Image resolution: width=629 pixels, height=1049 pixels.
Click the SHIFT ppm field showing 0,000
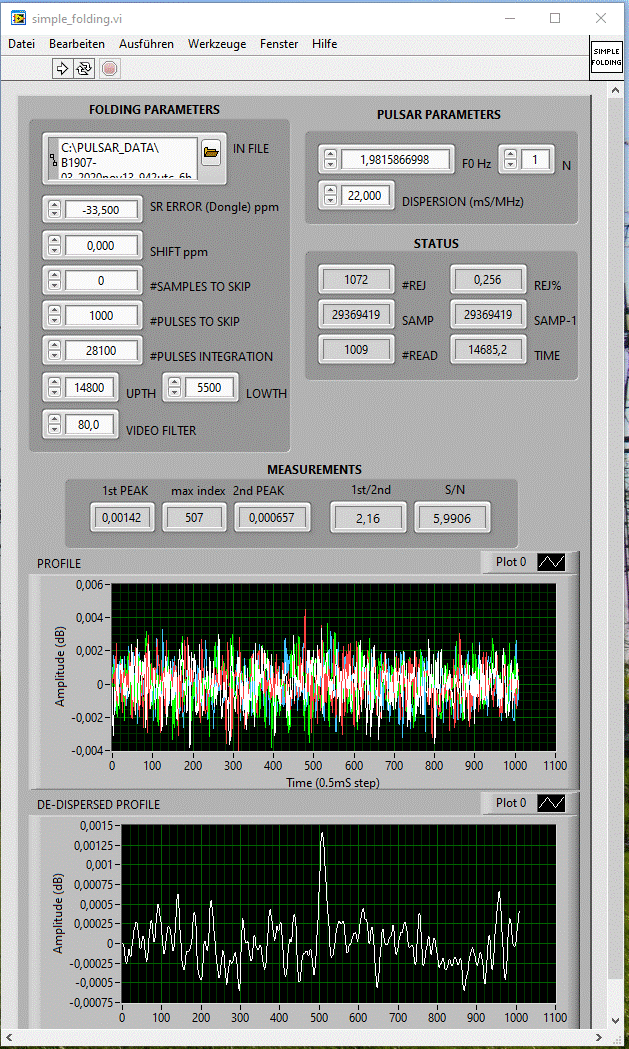click(102, 246)
